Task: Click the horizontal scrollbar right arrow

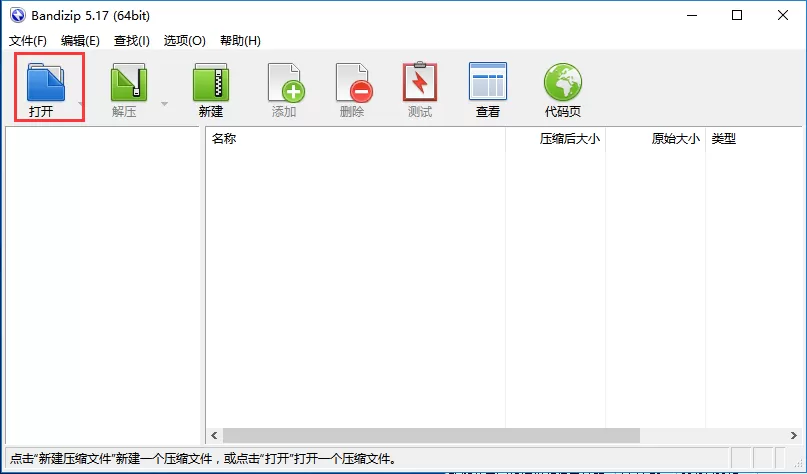Action: coord(794,435)
